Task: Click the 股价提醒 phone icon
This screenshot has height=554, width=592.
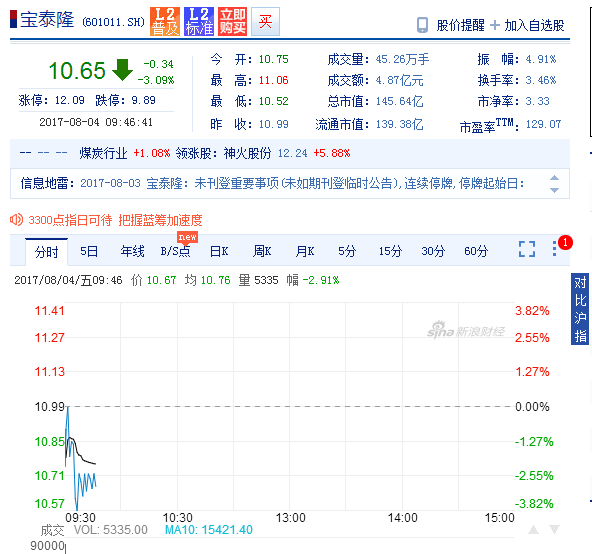Action: 422,25
